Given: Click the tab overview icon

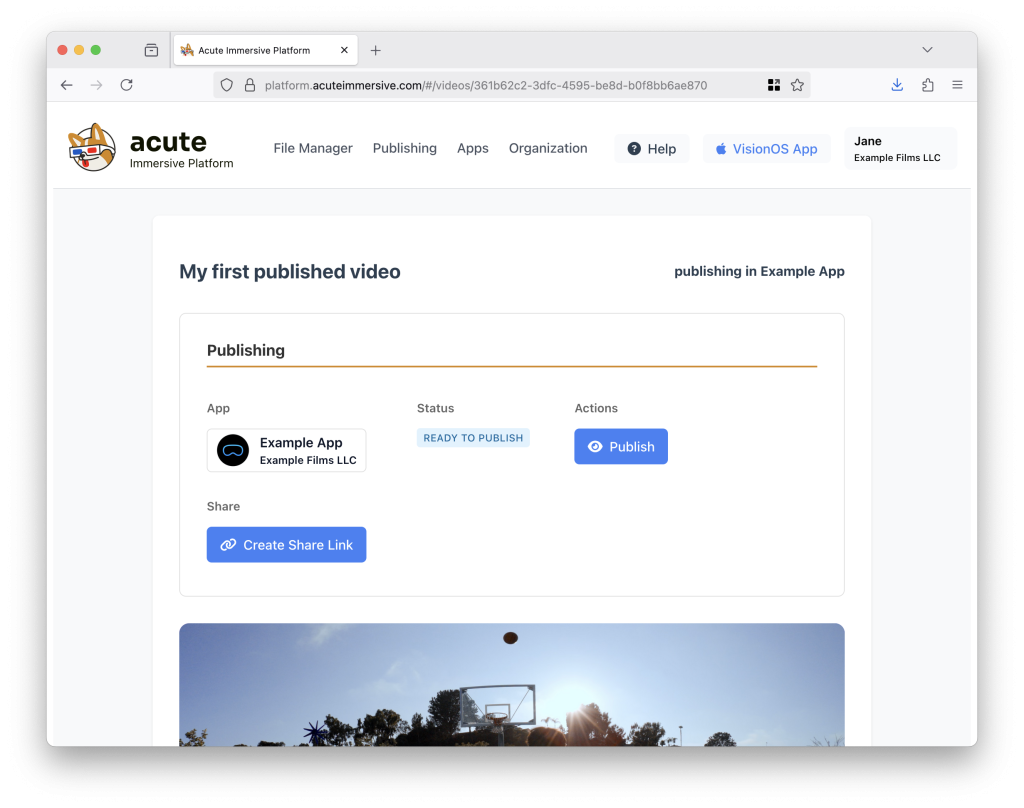Looking at the screenshot, I should pyautogui.click(x=152, y=50).
